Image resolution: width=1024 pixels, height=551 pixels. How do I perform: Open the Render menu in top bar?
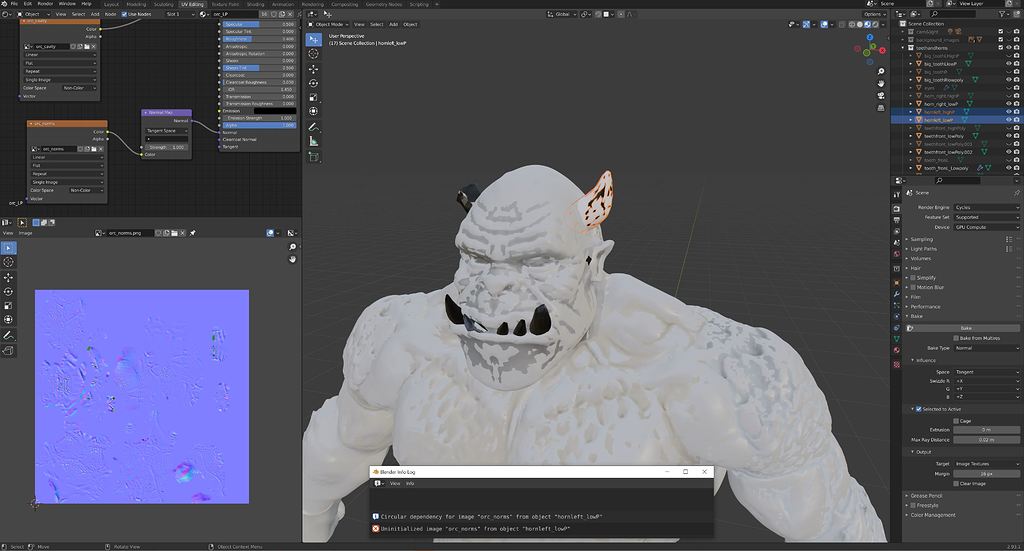(45, 4)
